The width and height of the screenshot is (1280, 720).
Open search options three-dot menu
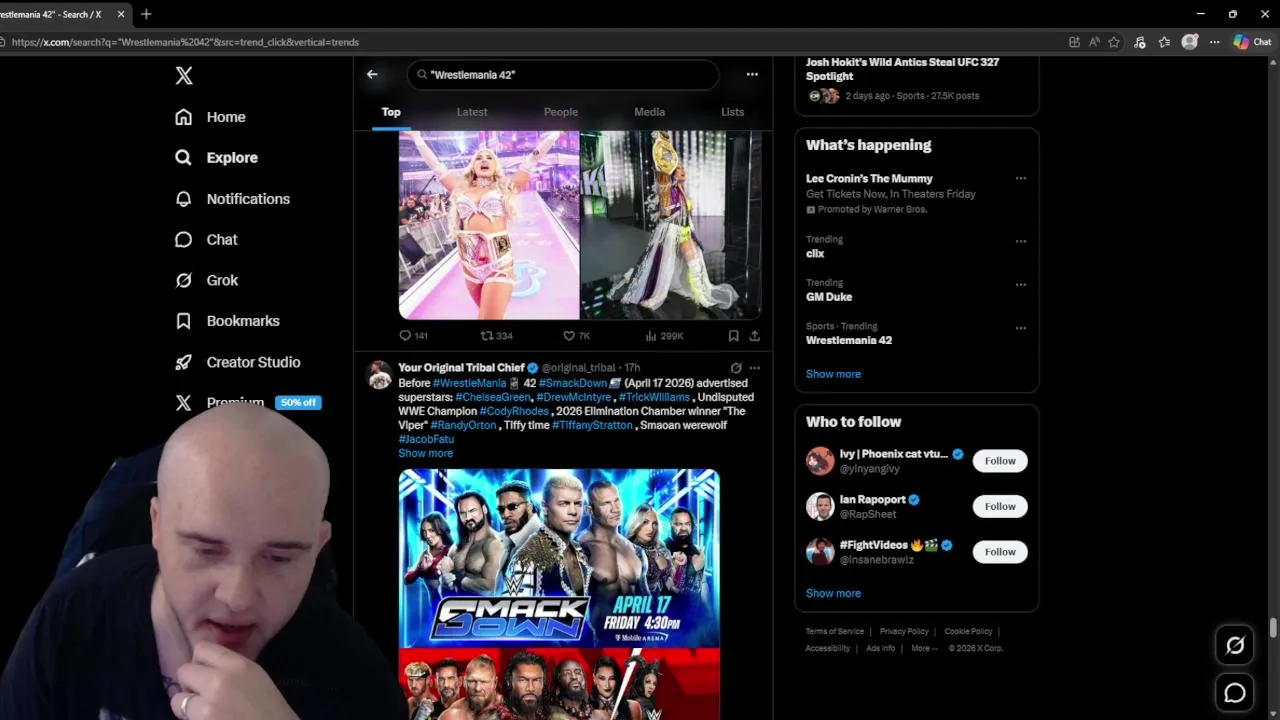[x=752, y=74]
